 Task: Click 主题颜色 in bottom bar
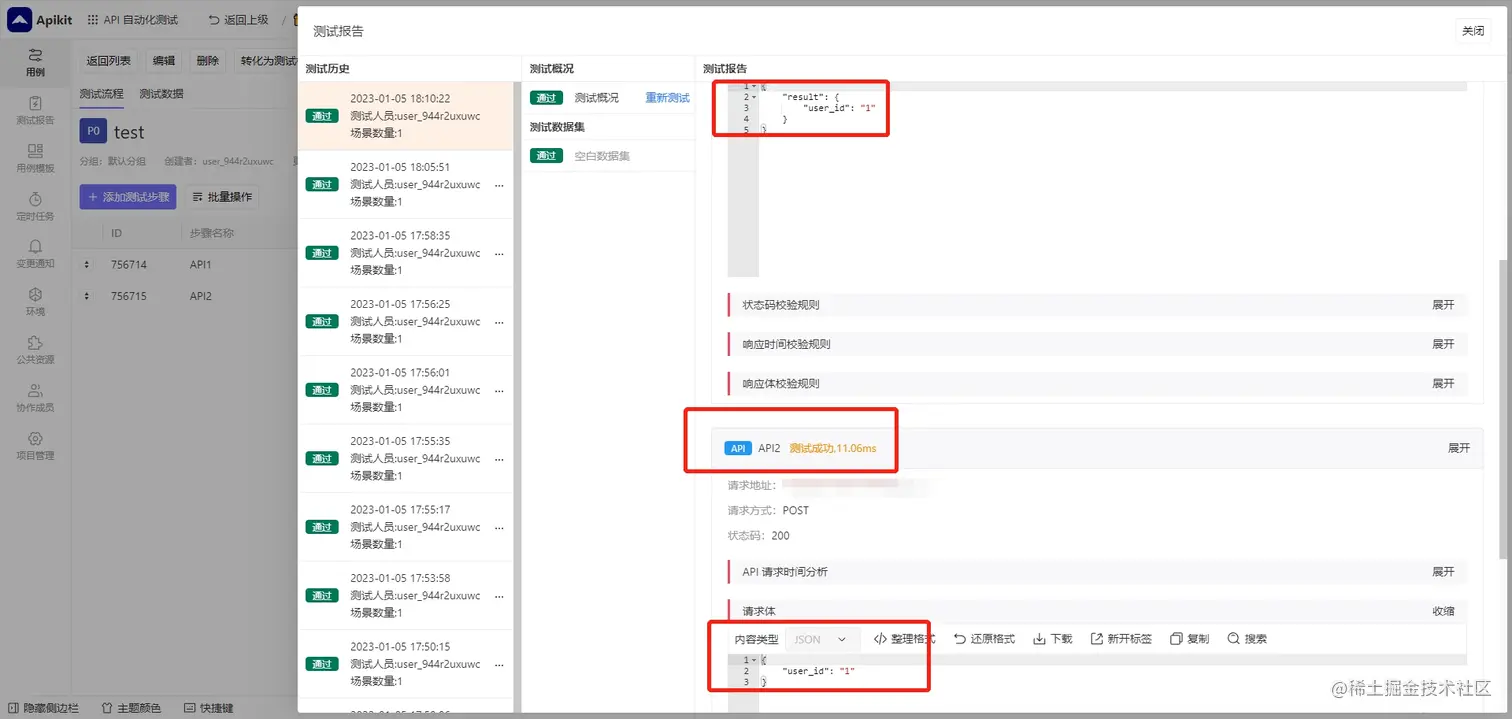coord(131,708)
